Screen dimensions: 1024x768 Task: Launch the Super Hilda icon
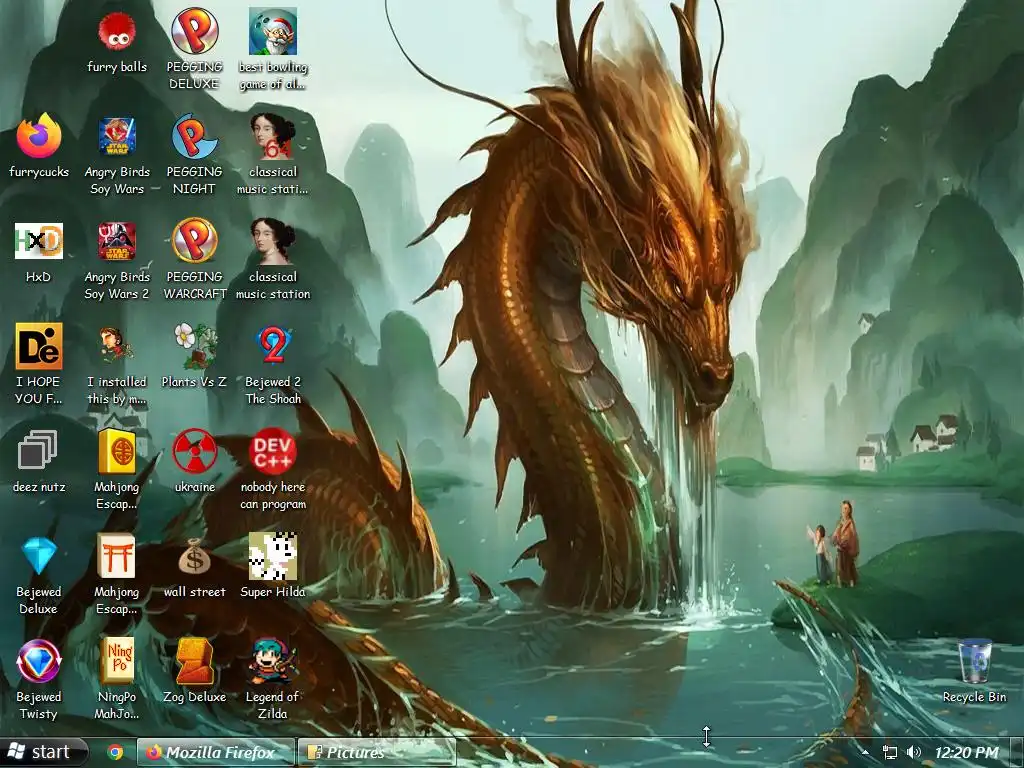pyautogui.click(x=273, y=556)
